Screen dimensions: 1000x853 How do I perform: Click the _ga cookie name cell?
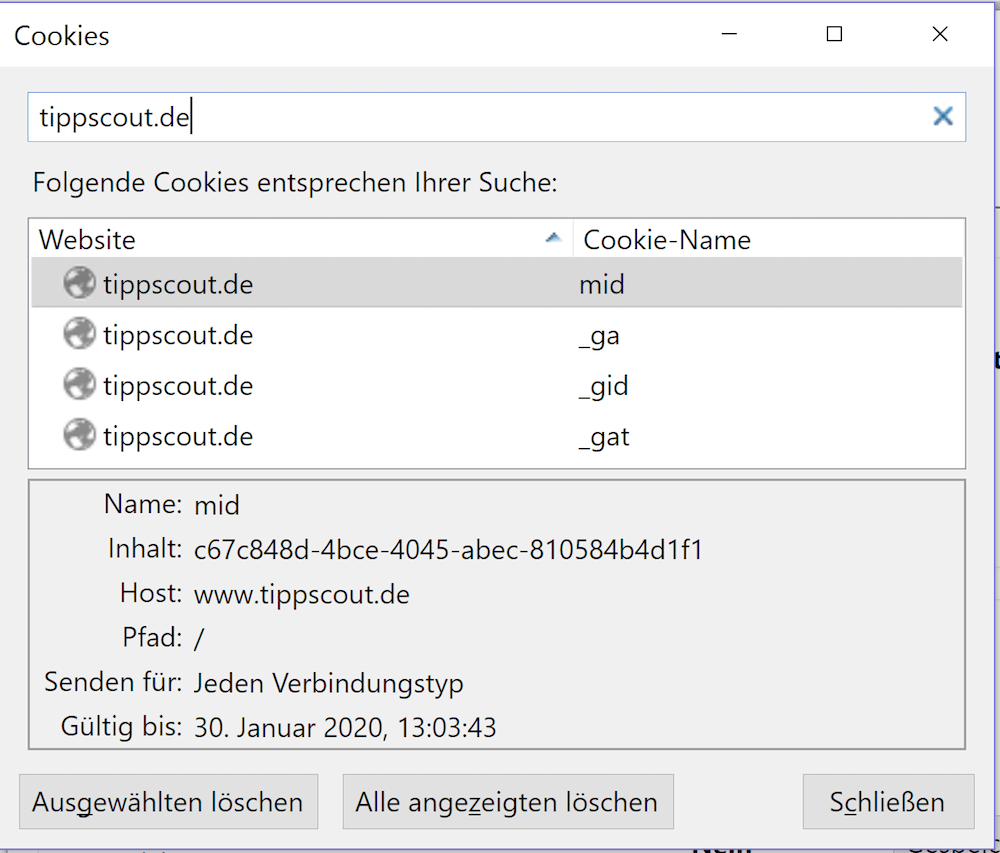(599, 337)
